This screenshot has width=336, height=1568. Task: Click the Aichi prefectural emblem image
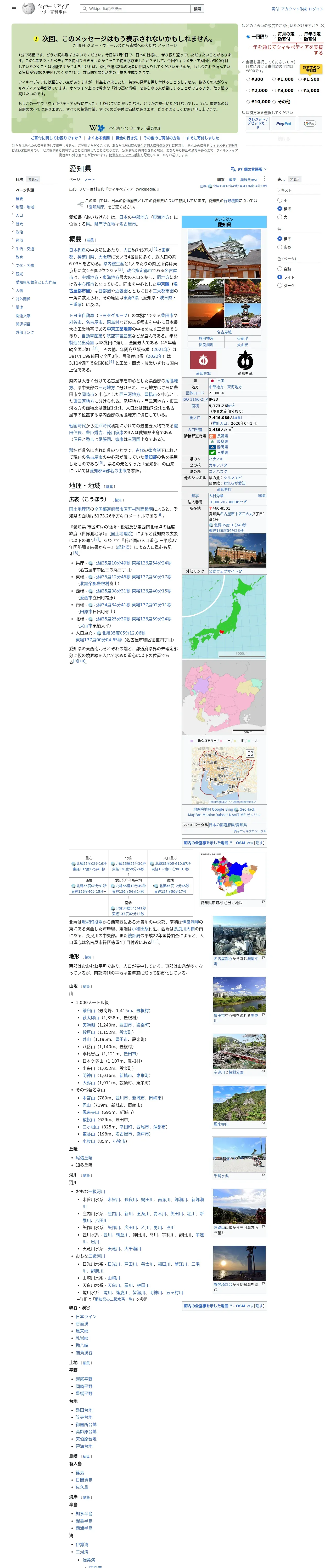pos(245,360)
